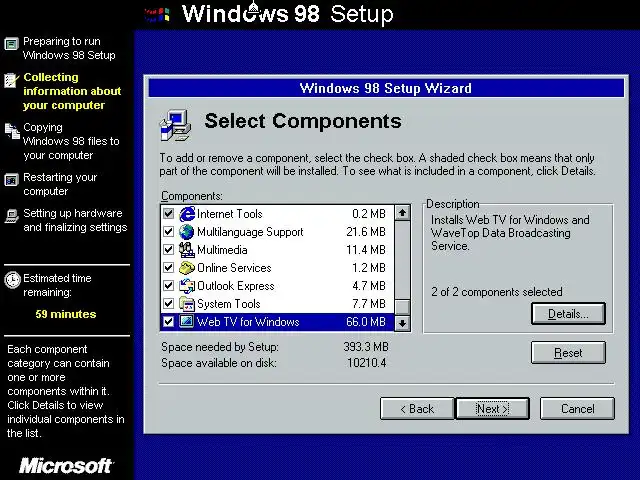Viewport: 640px width, 480px height.
Task: Click the components list scroll up arrow
Action: tap(402, 213)
